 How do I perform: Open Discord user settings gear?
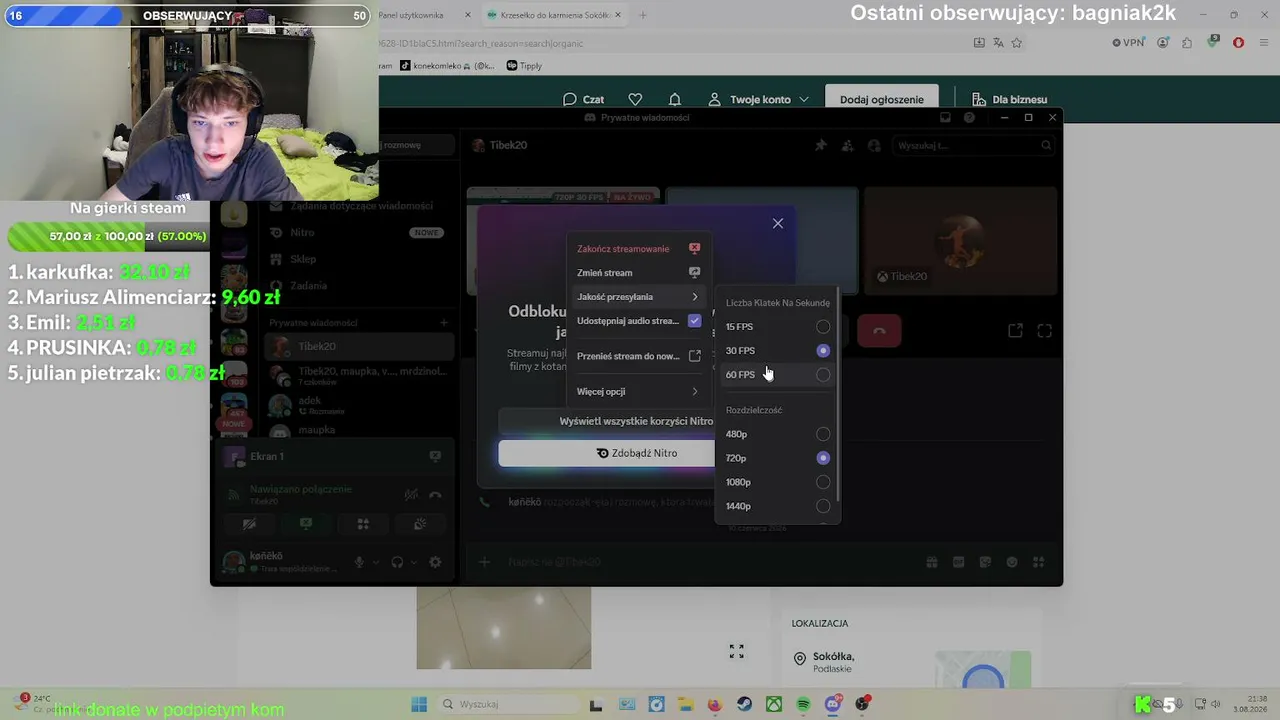tap(435, 562)
